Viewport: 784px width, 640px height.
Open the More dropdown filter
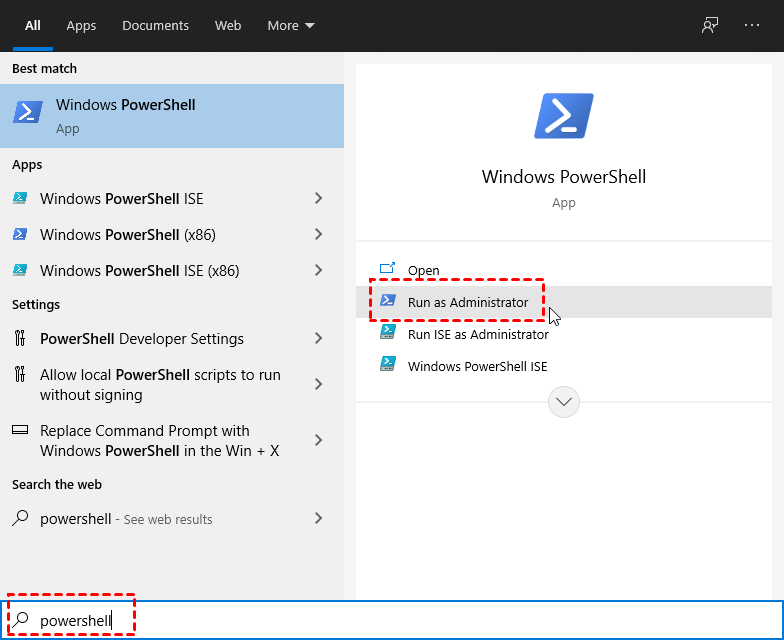pyautogui.click(x=291, y=25)
